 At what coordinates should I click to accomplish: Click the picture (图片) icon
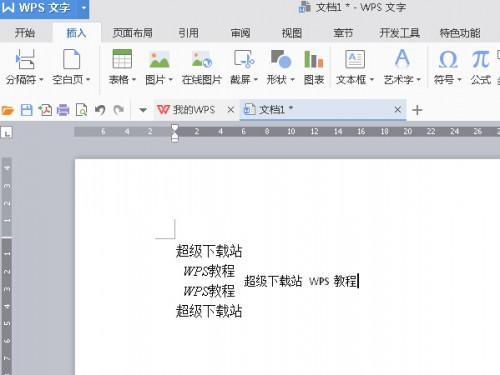coord(159,60)
